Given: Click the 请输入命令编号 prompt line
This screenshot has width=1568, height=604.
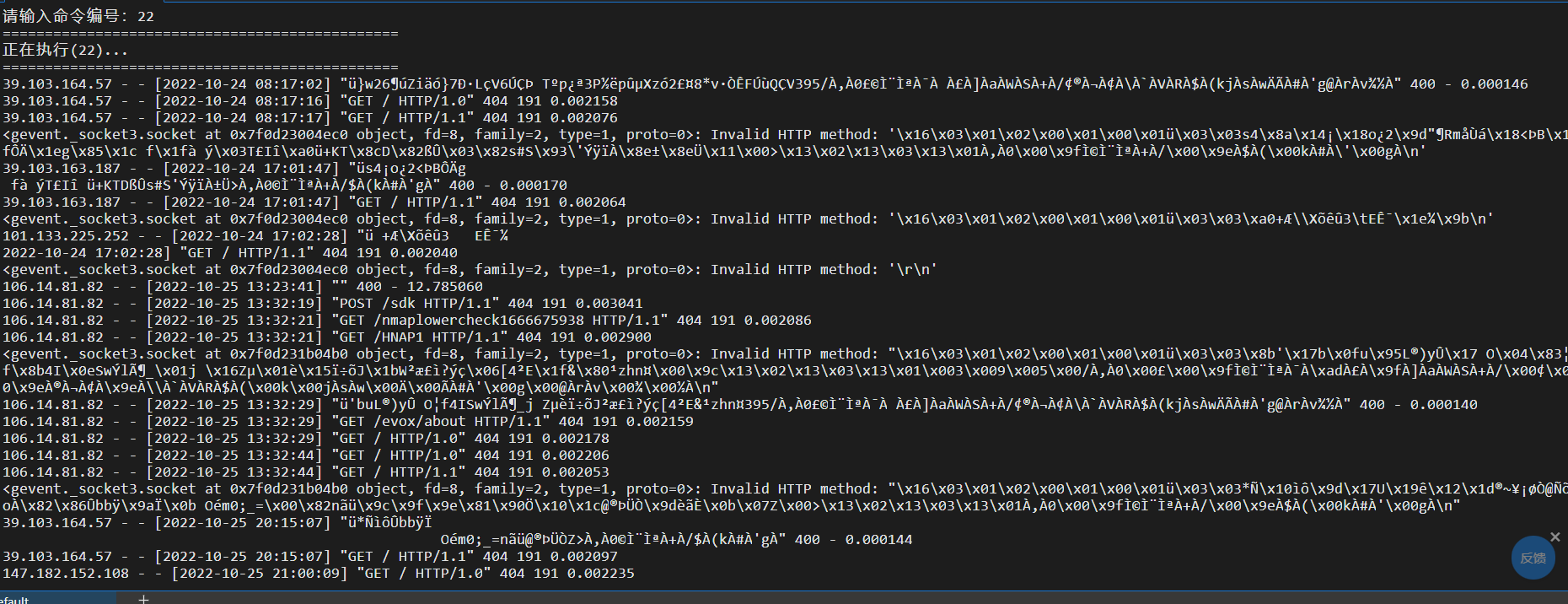Looking at the screenshot, I should click(78, 16).
